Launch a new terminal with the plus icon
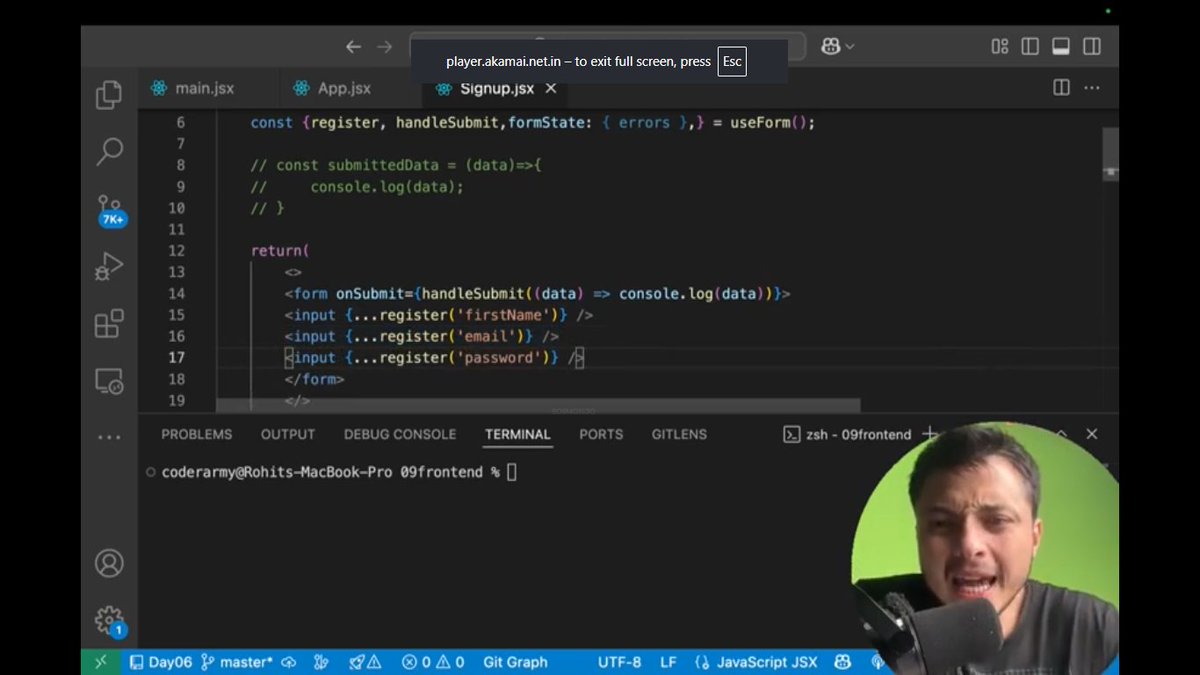This screenshot has width=1200, height=675. click(x=930, y=434)
